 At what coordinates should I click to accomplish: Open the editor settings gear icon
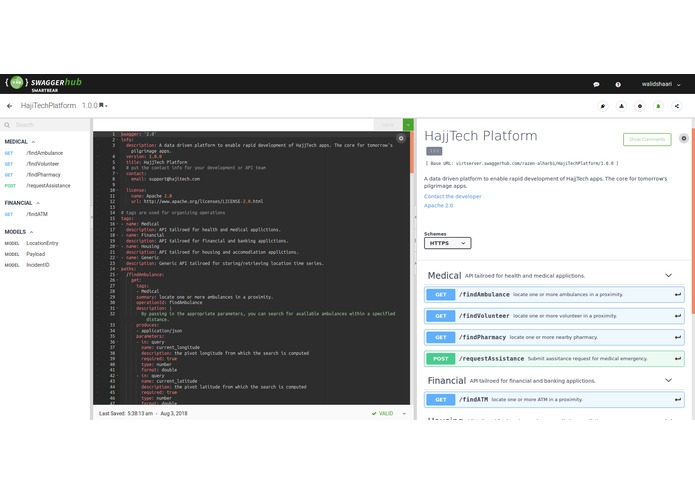pos(401,138)
